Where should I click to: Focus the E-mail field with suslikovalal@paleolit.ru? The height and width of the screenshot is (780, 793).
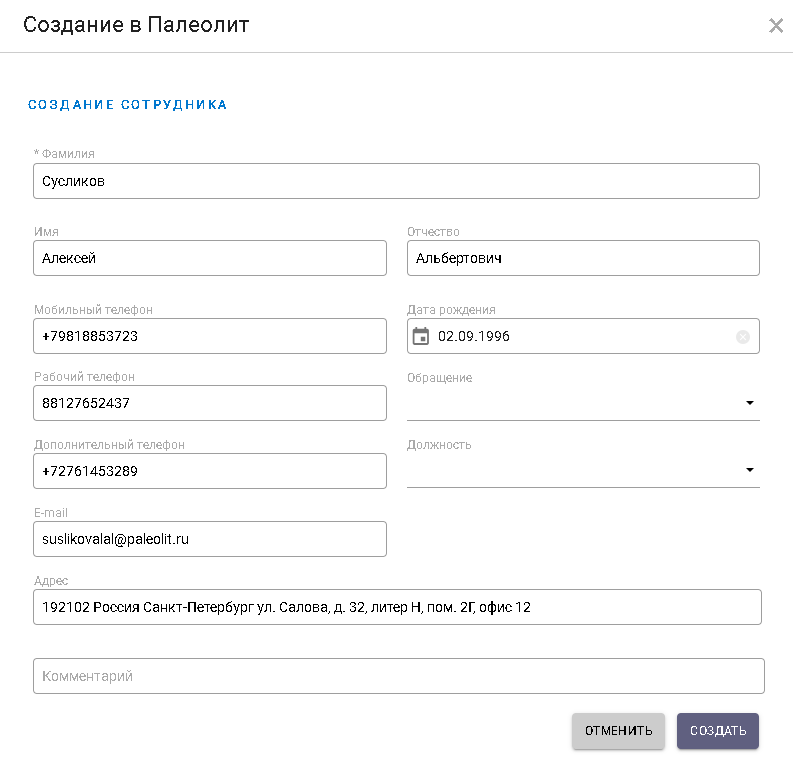(210, 539)
